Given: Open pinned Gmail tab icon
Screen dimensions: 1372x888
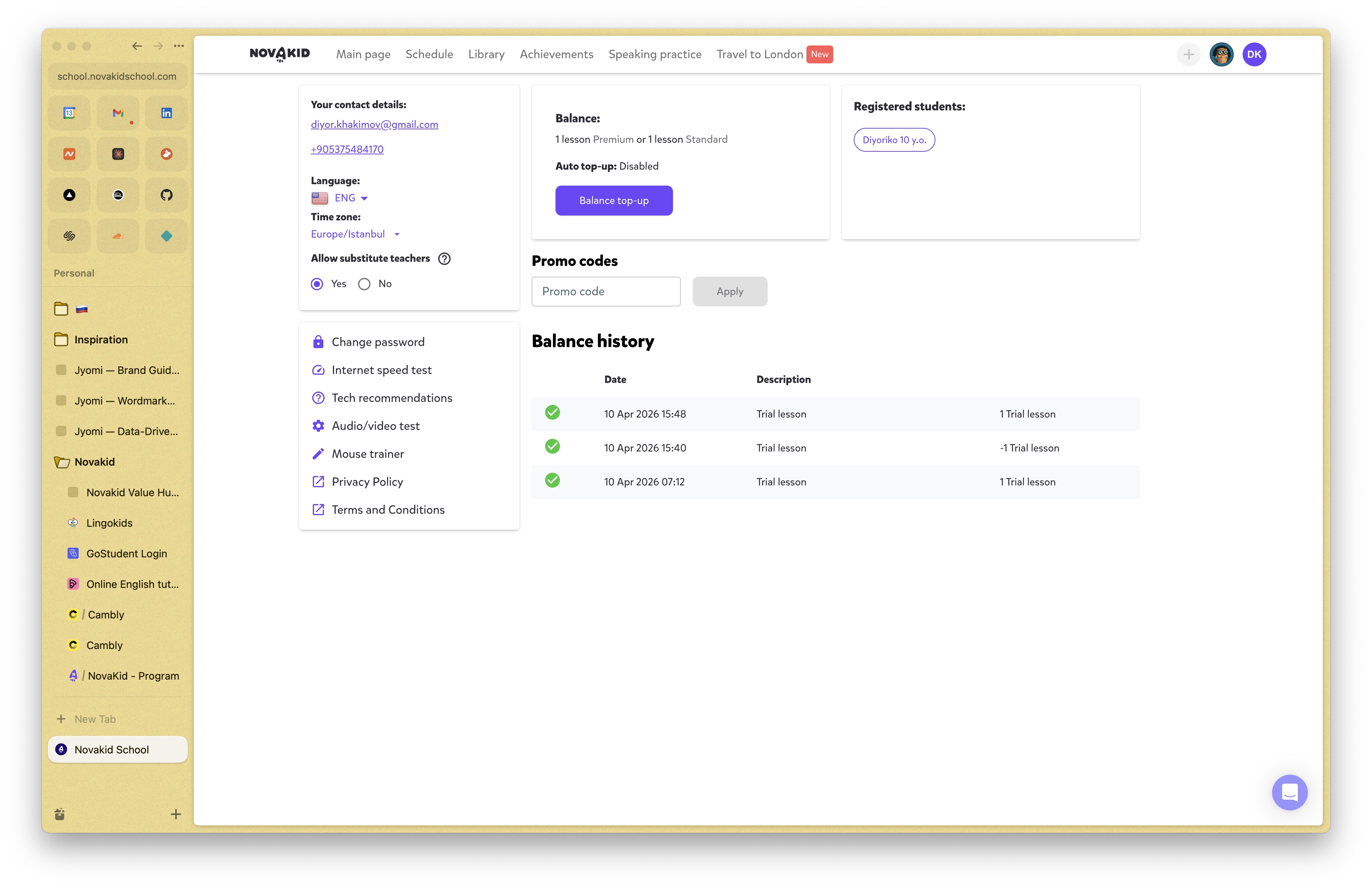Looking at the screenshot, I should [118, 114].
